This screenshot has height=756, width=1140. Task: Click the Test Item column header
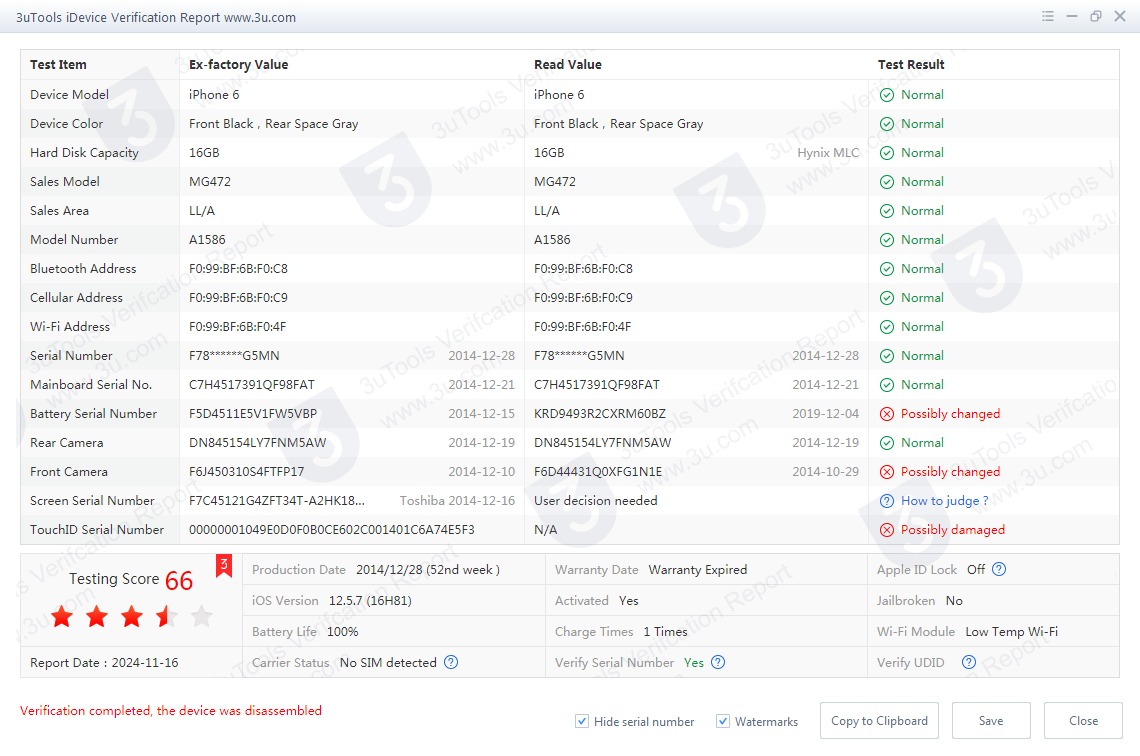click(x=58, y=65)
